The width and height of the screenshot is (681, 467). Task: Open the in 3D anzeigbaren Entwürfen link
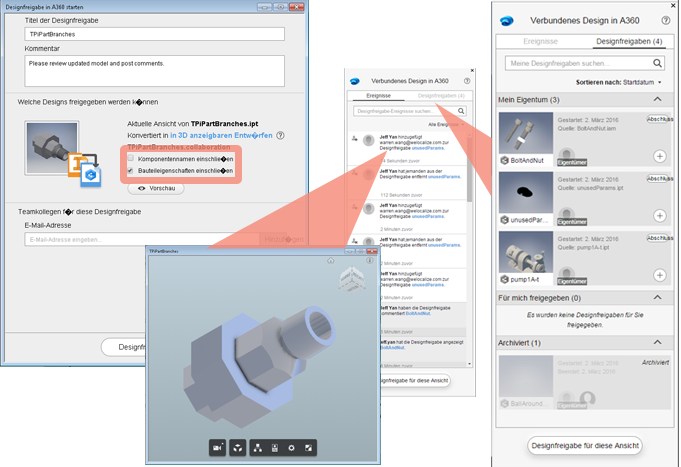tap(221, 136)
